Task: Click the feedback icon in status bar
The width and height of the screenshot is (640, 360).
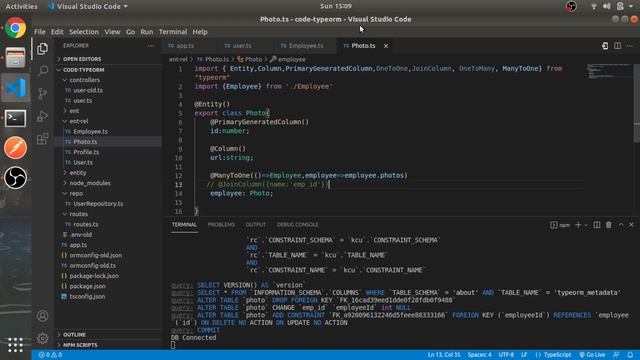Action: pos(616,355)
